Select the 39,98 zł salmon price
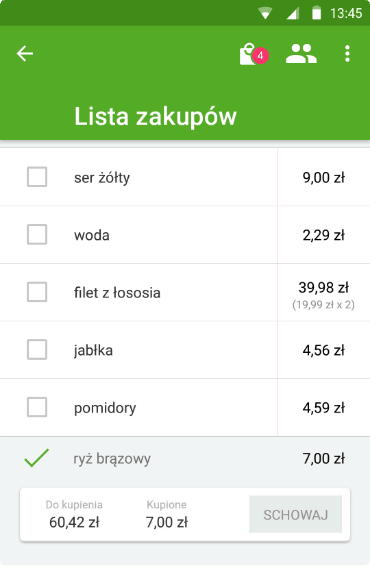Viewport: 370px width, 566px height. click(323, 288)
